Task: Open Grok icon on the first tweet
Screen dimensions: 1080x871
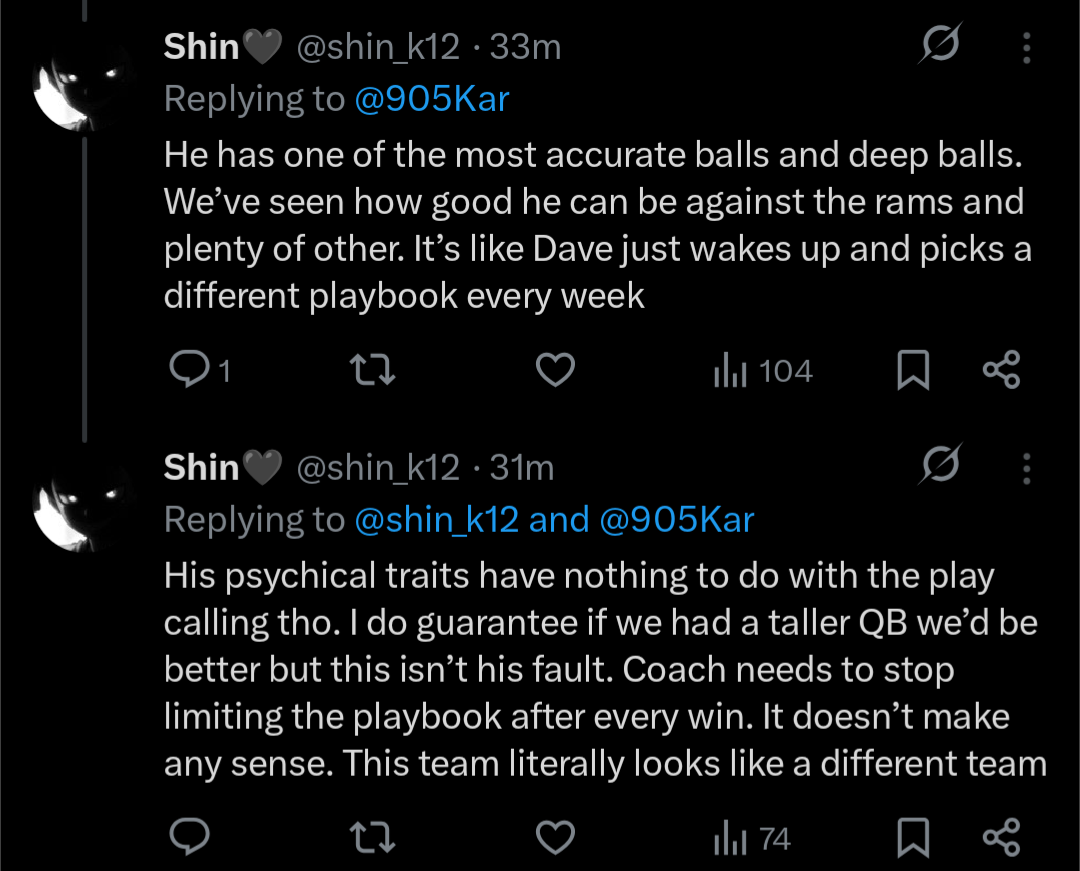Action: 942,45
